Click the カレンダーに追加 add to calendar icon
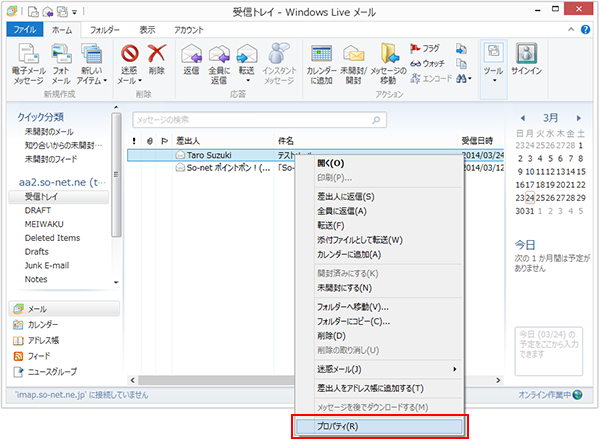600x439 pixels. click(x=321, y=55)
